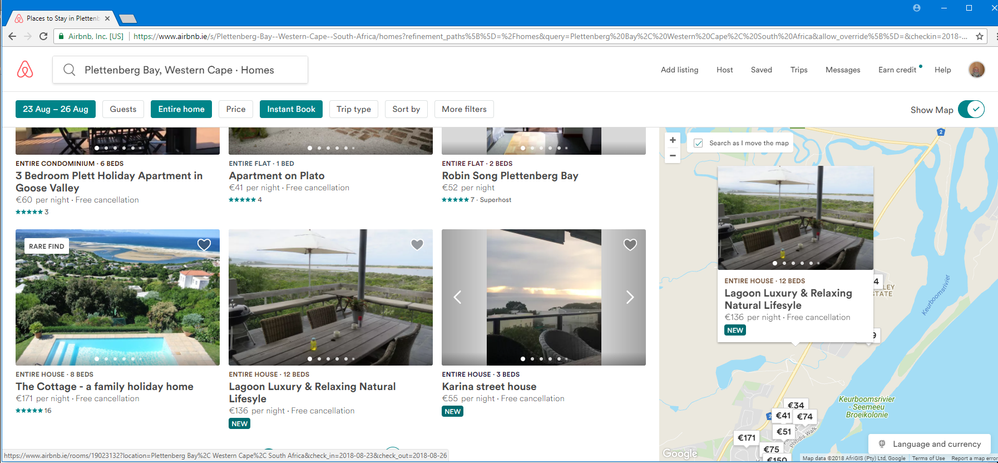This screenshot has height=463, width=998.
Task: Toggle the Show Map switch
Action: click(970, 109)
